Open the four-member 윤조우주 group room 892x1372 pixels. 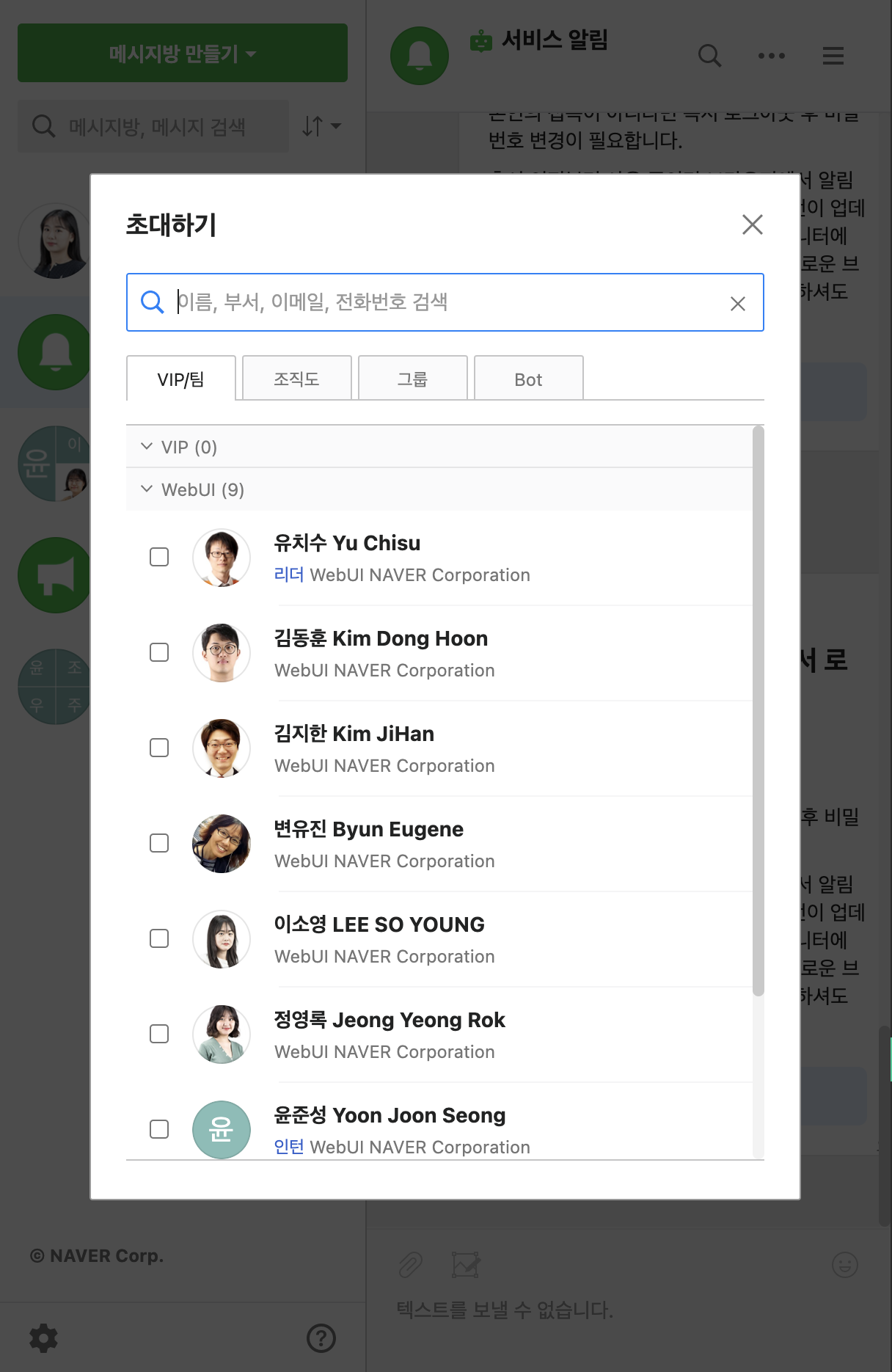click(54, 687)
